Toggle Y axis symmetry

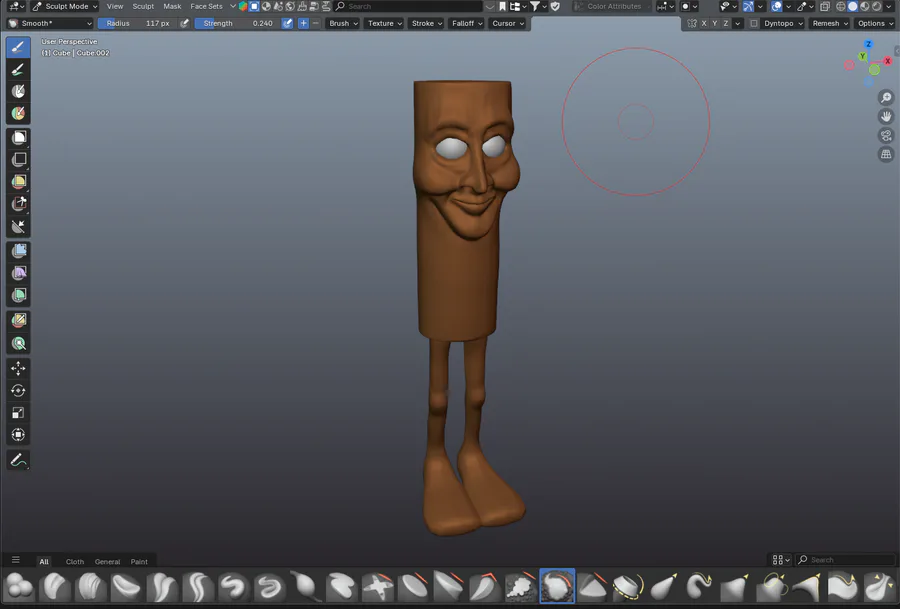715,24
